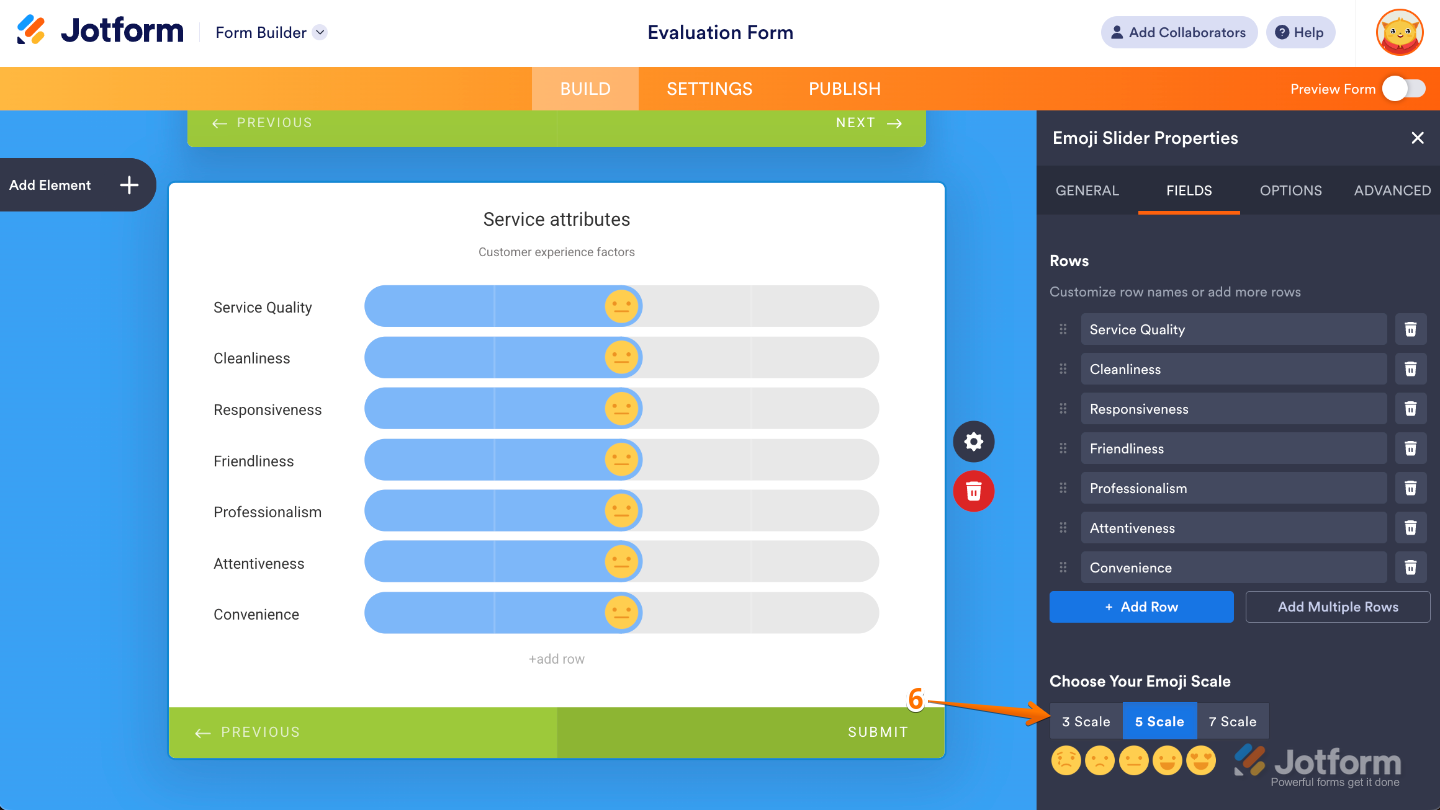Expand the Form Builder dropdown
Image resolution: width=1440 pixels, height=810 pixels.
click(x=319, y=32)
